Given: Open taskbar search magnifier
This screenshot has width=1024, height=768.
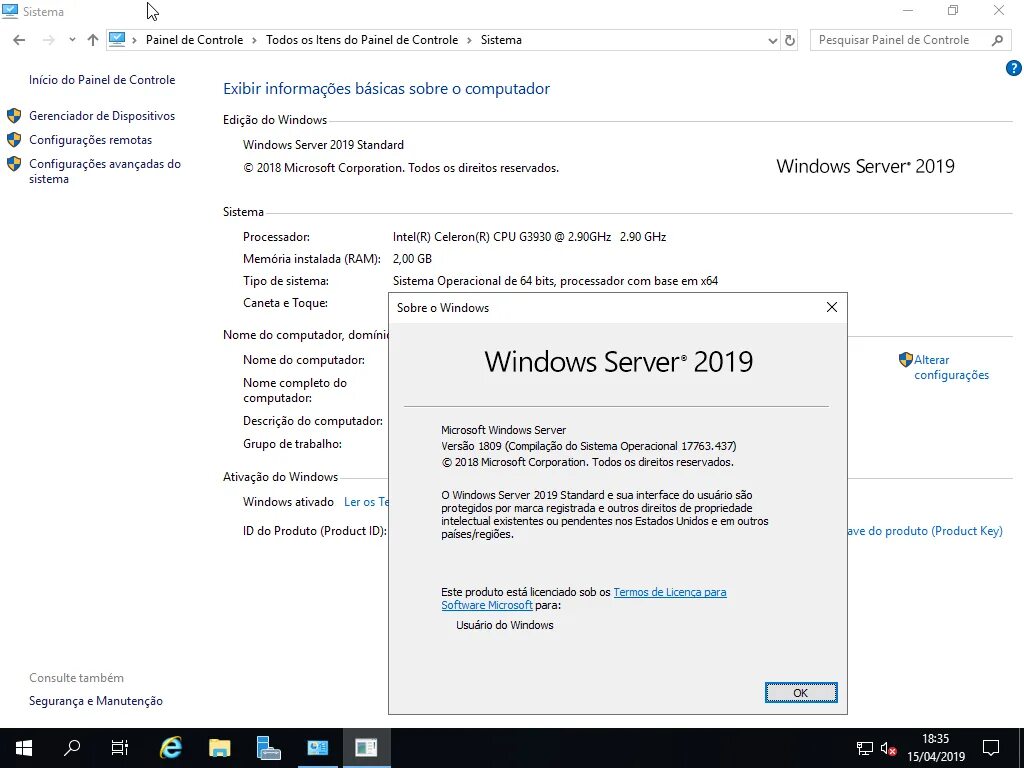Looking at the screenshot, I should (72, 748).
